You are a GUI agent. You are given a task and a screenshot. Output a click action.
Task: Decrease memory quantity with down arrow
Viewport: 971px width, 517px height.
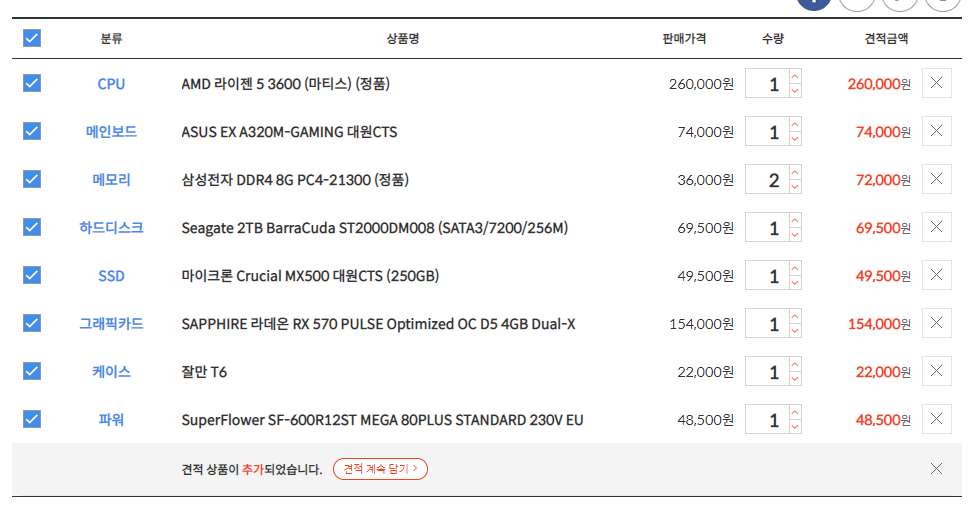click(x=795, y=187)
